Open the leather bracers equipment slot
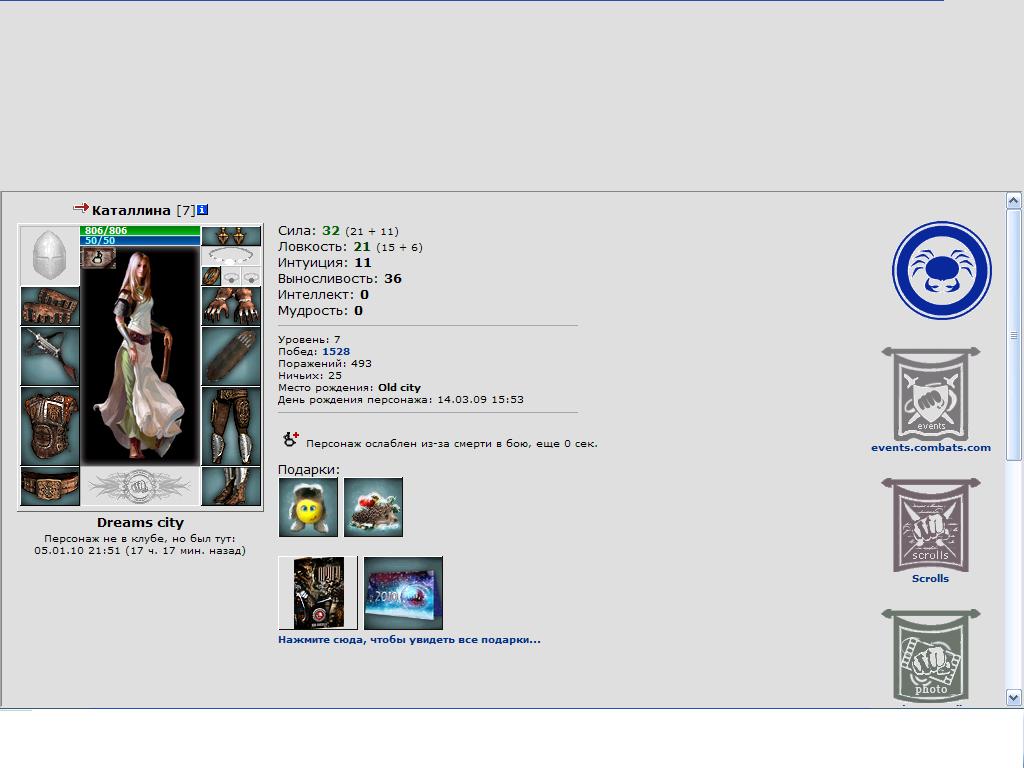 [x=50, y=306]
